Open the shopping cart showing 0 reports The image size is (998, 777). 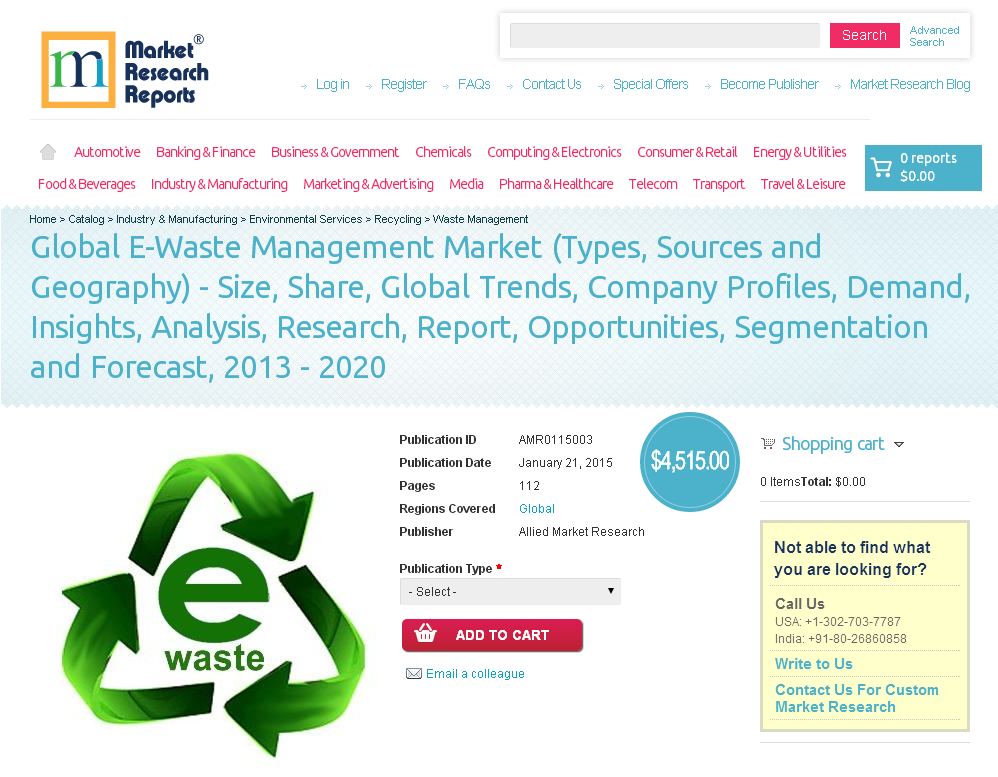tap(921, 167)
